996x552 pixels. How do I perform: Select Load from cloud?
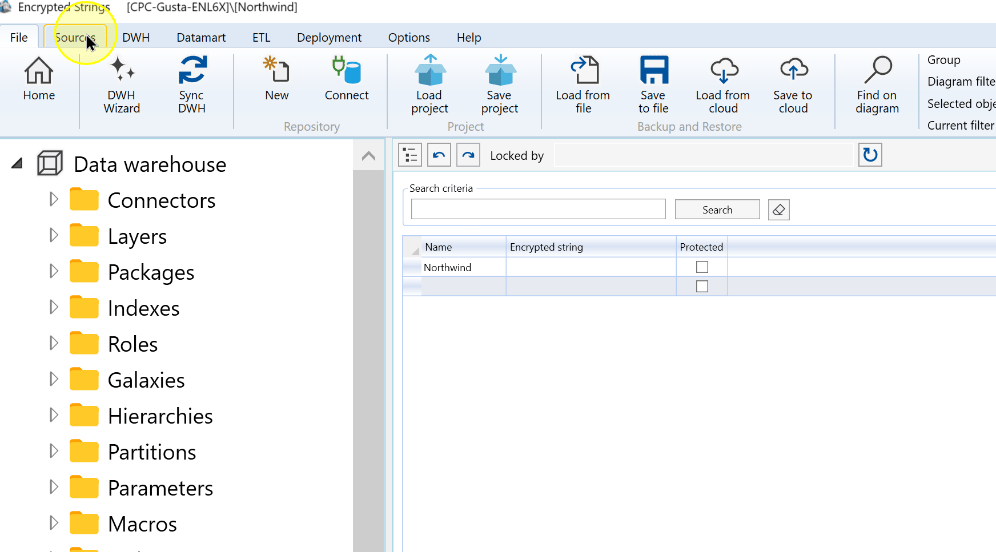[723, 85]
